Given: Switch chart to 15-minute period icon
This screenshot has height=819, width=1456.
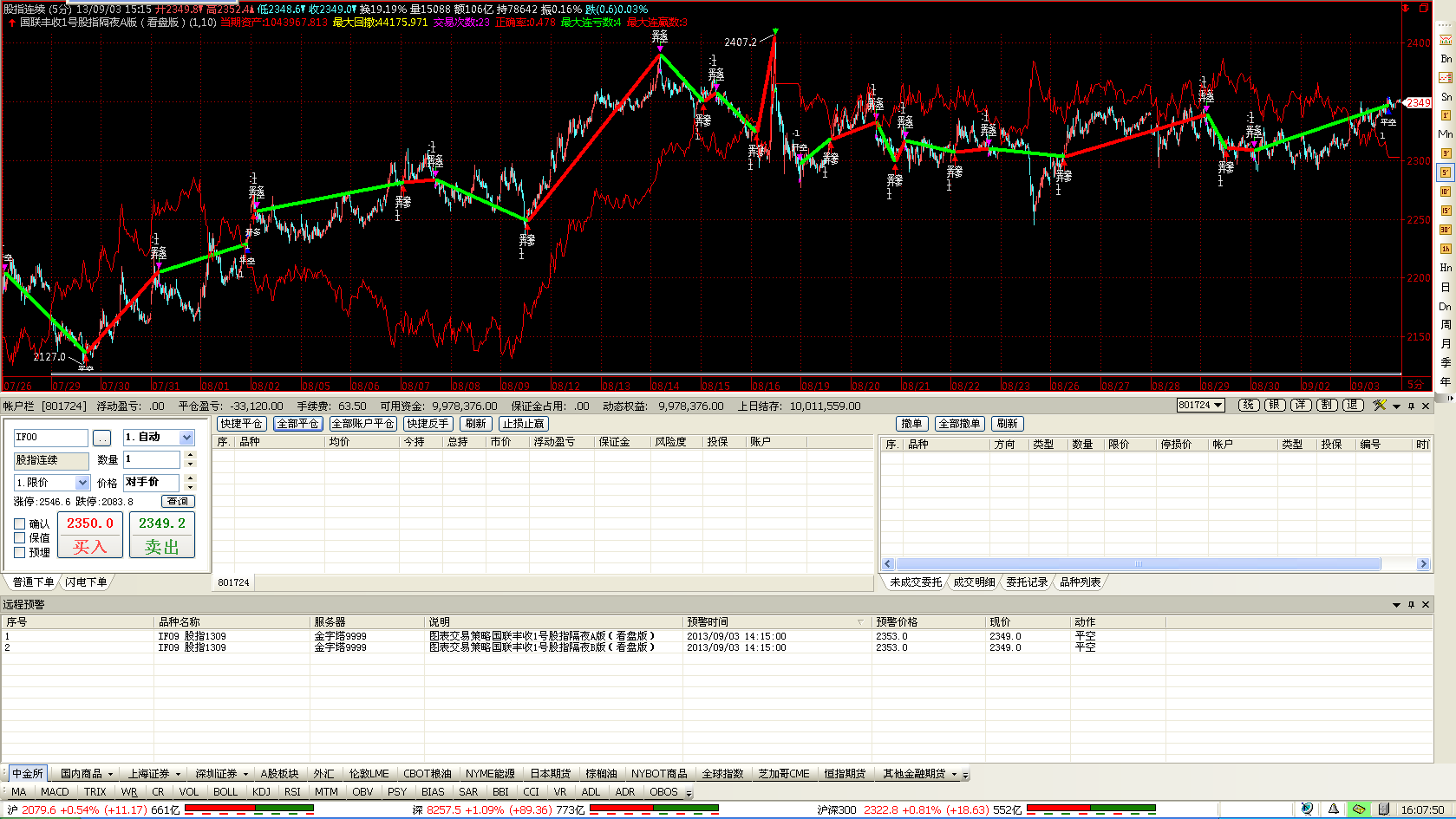Looking at the screenshot, I should [1446, 211].
